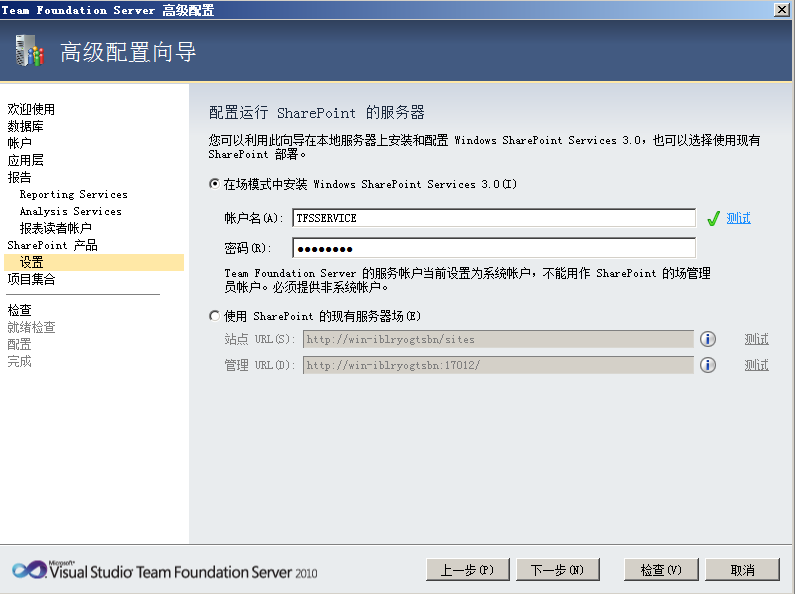Click the 上一步(P) button
The image size is (795, 594).
tap(467, 570)
